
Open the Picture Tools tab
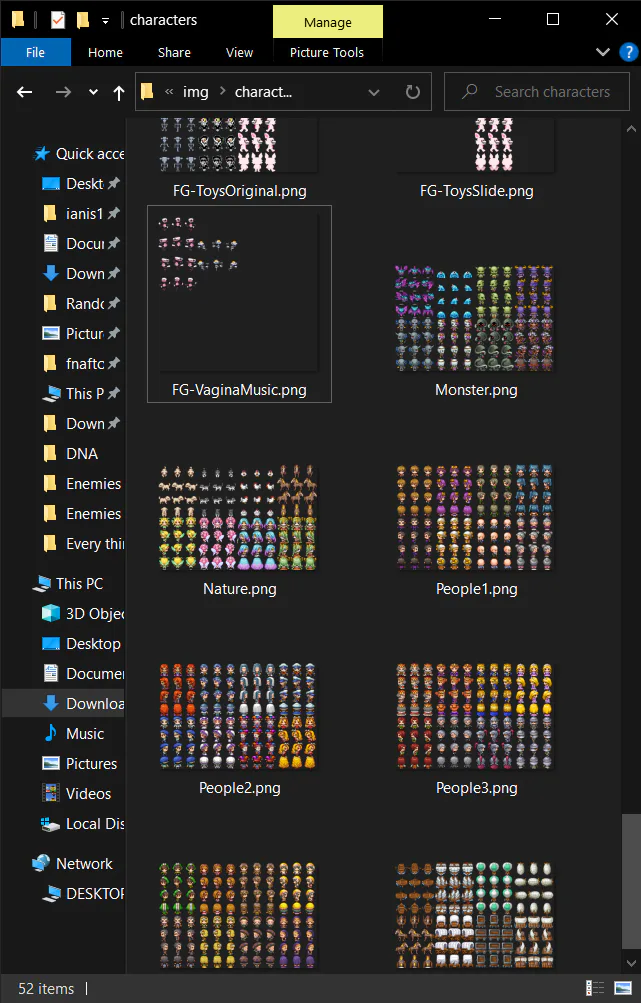click(x=327, y=52)
